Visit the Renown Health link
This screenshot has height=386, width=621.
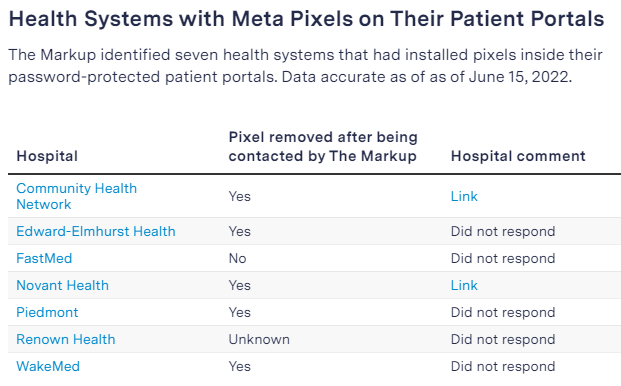pos(66,339)
